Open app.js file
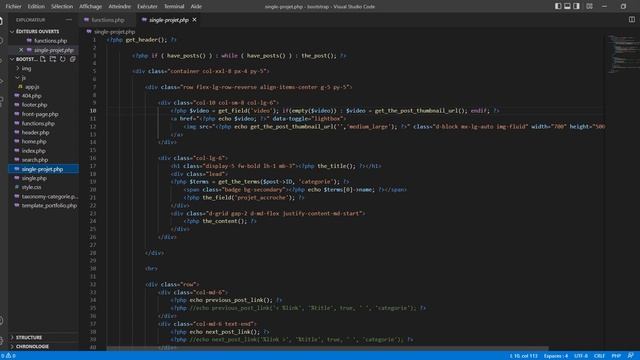Image resolution: width=640 pixels, height=360 pixels. coord(32,87)
